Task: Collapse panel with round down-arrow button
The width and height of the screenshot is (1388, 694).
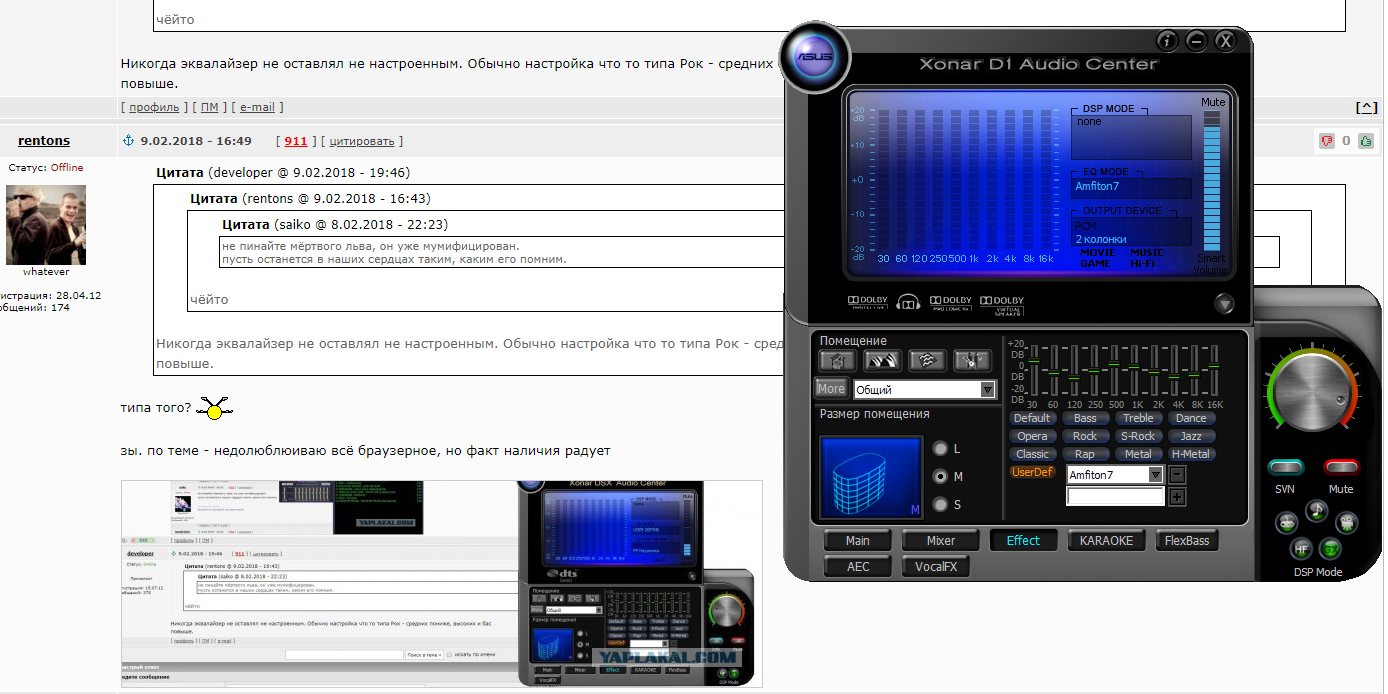Action: point(1224,304)
